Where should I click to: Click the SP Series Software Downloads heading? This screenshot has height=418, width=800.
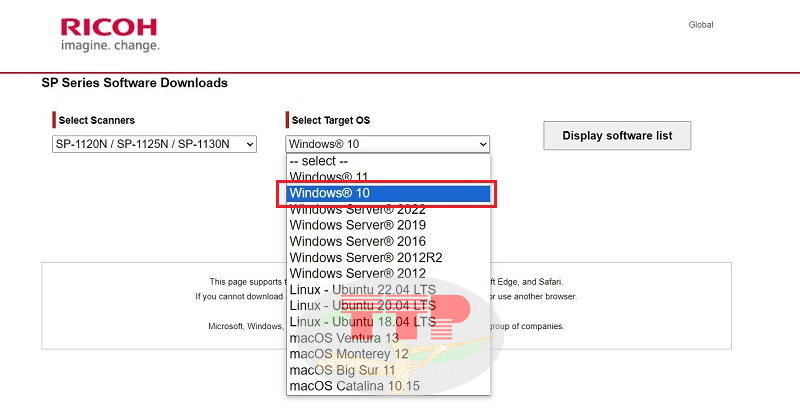pyautogui.click(x=135, y=83)
